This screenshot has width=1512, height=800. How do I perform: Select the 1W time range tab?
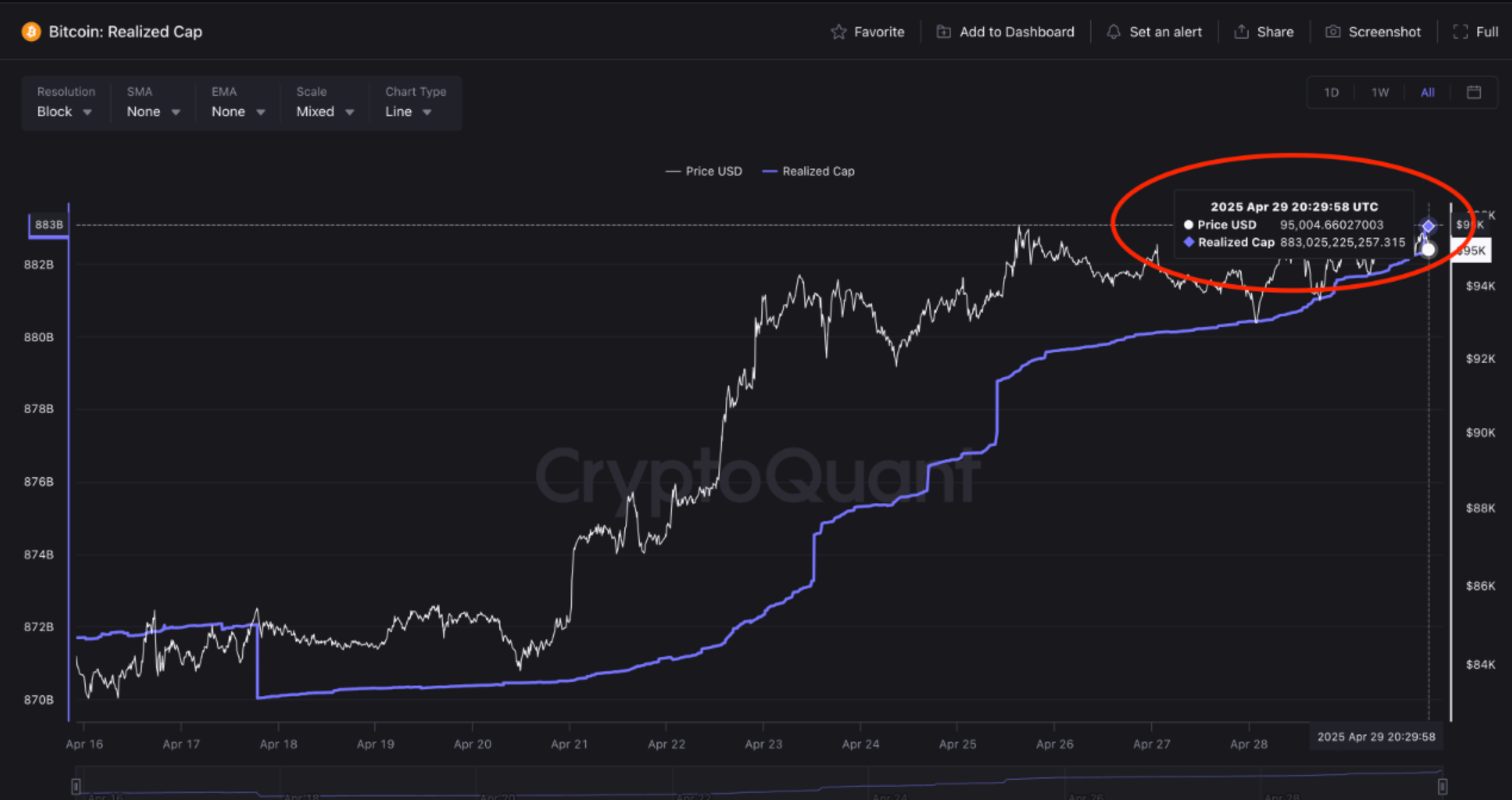1380,93
